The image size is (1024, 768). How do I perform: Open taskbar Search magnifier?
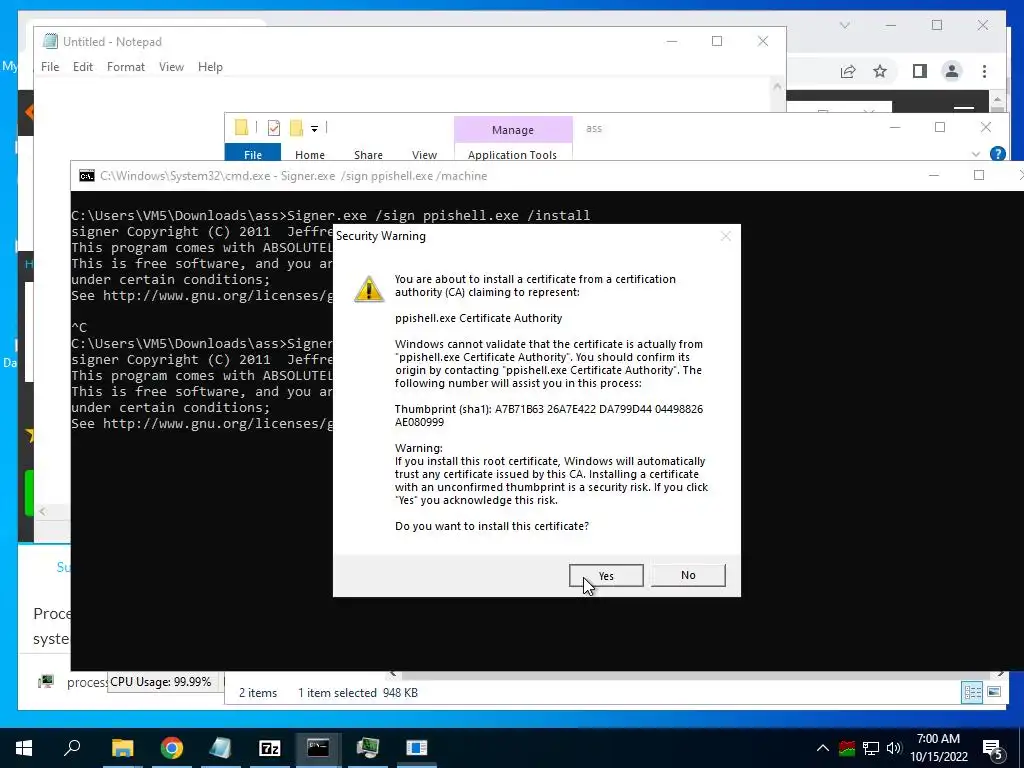[72, 747]
